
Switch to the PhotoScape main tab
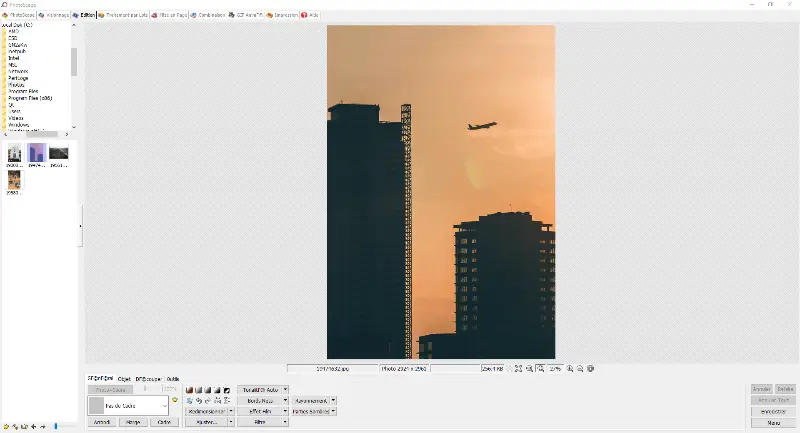19,15
